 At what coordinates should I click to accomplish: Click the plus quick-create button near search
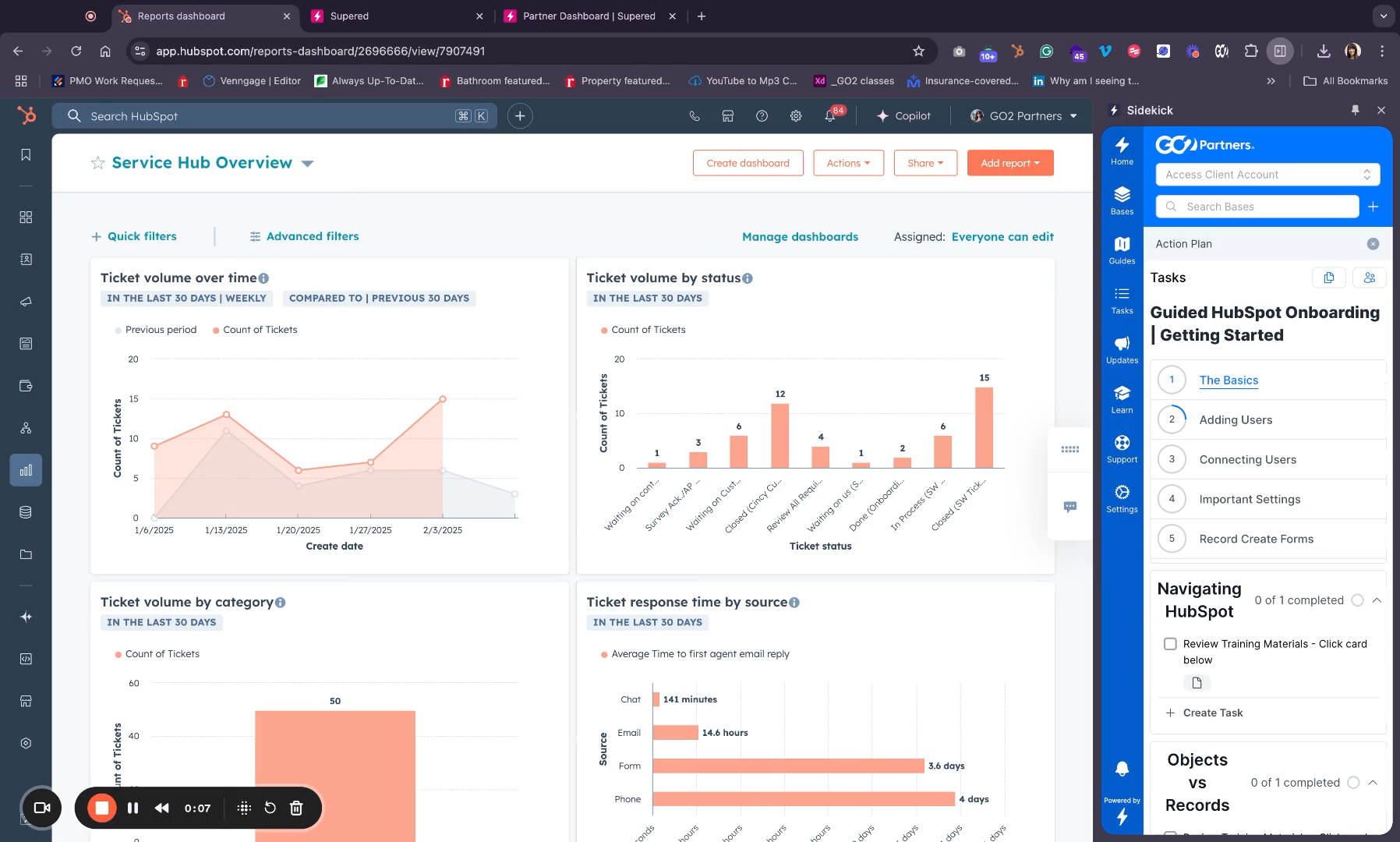pos(520,116)
